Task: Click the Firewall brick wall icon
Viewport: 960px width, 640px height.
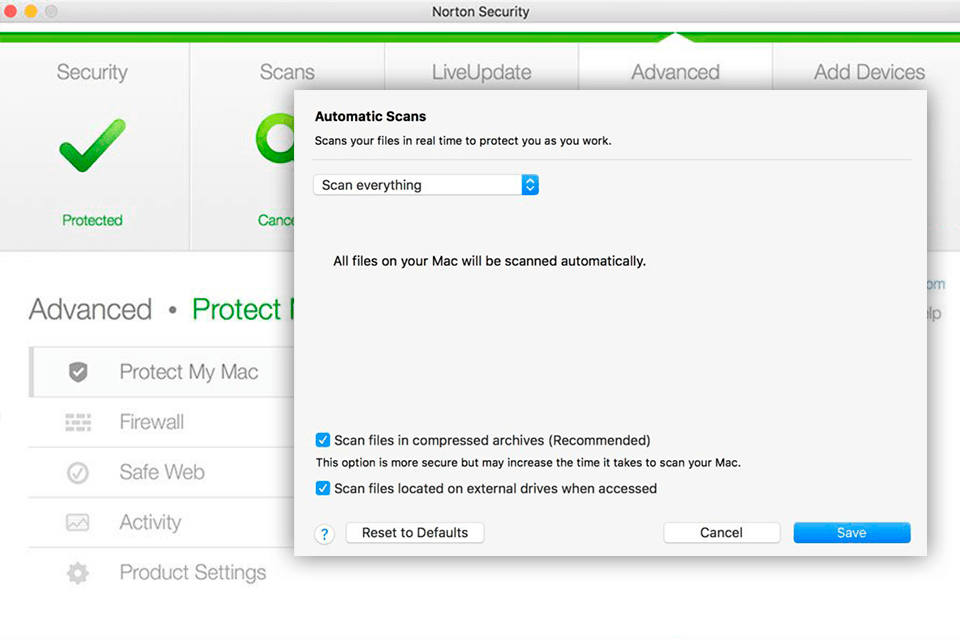Action: (x=78, y=422)
